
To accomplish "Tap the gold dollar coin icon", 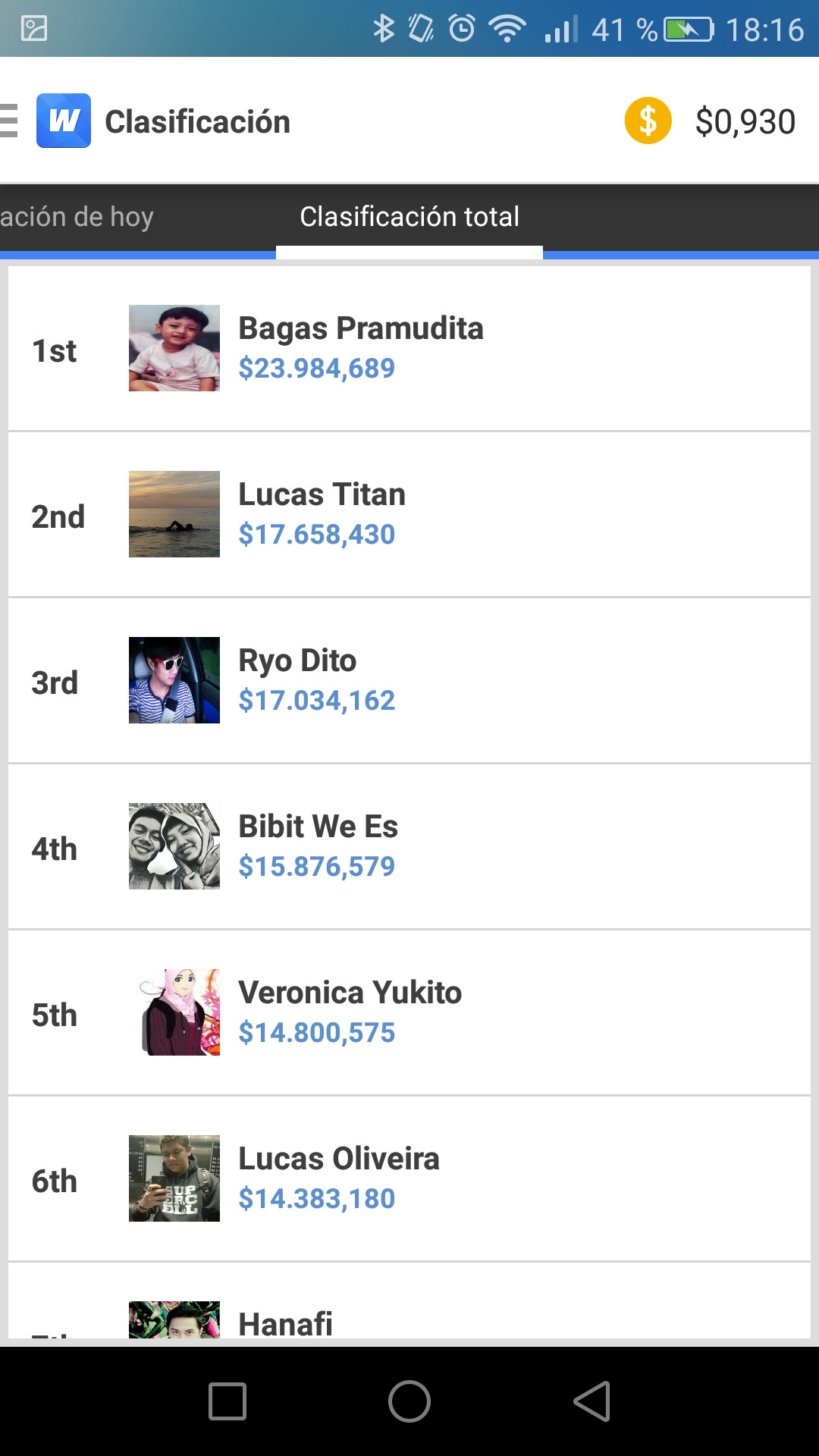I will (x=648, y=121).
